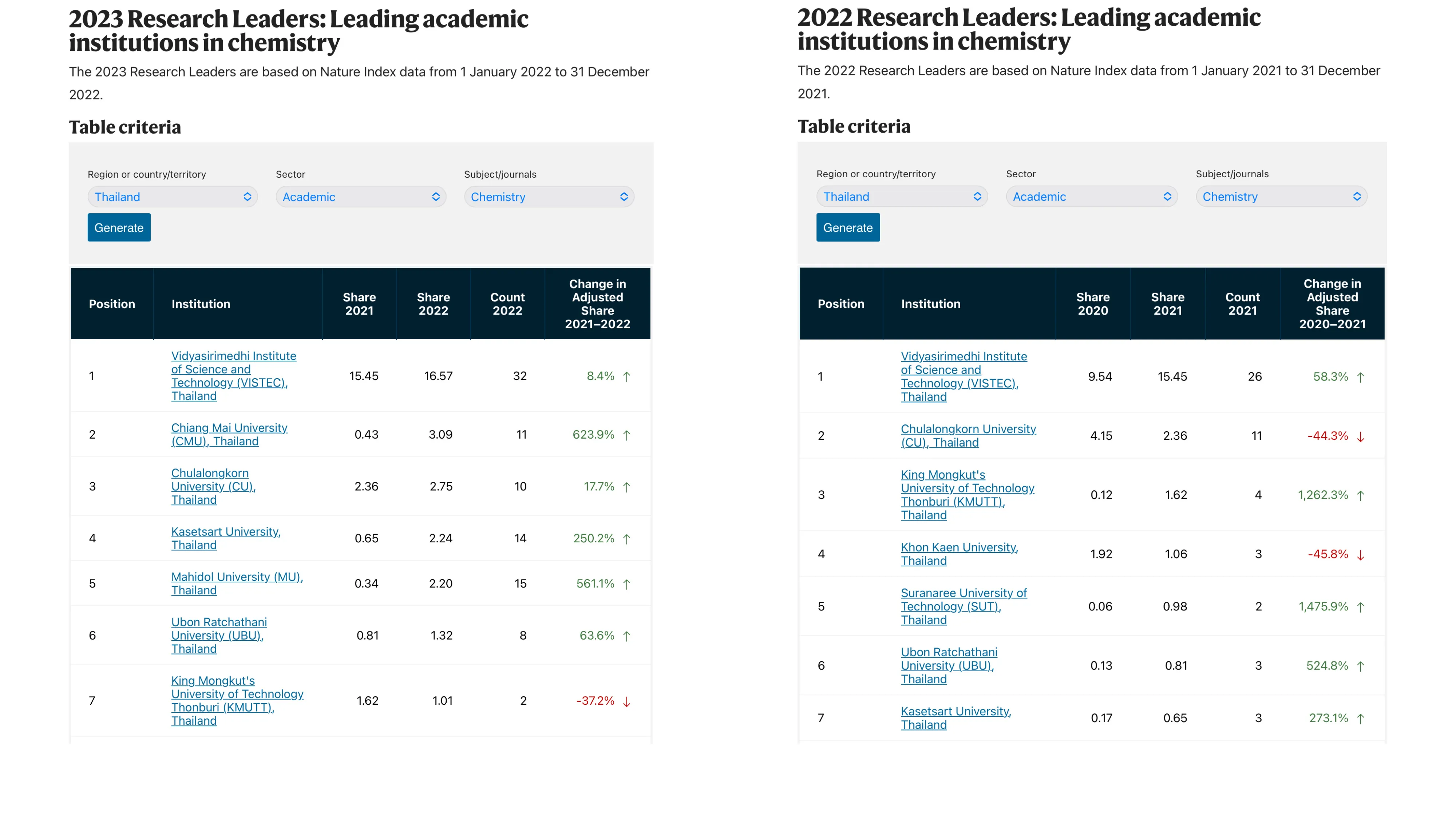The width and height of the screenshot is (1456, 819).
Task: Open Academic sector dropdown in 2022 table
Action: 1091,197
